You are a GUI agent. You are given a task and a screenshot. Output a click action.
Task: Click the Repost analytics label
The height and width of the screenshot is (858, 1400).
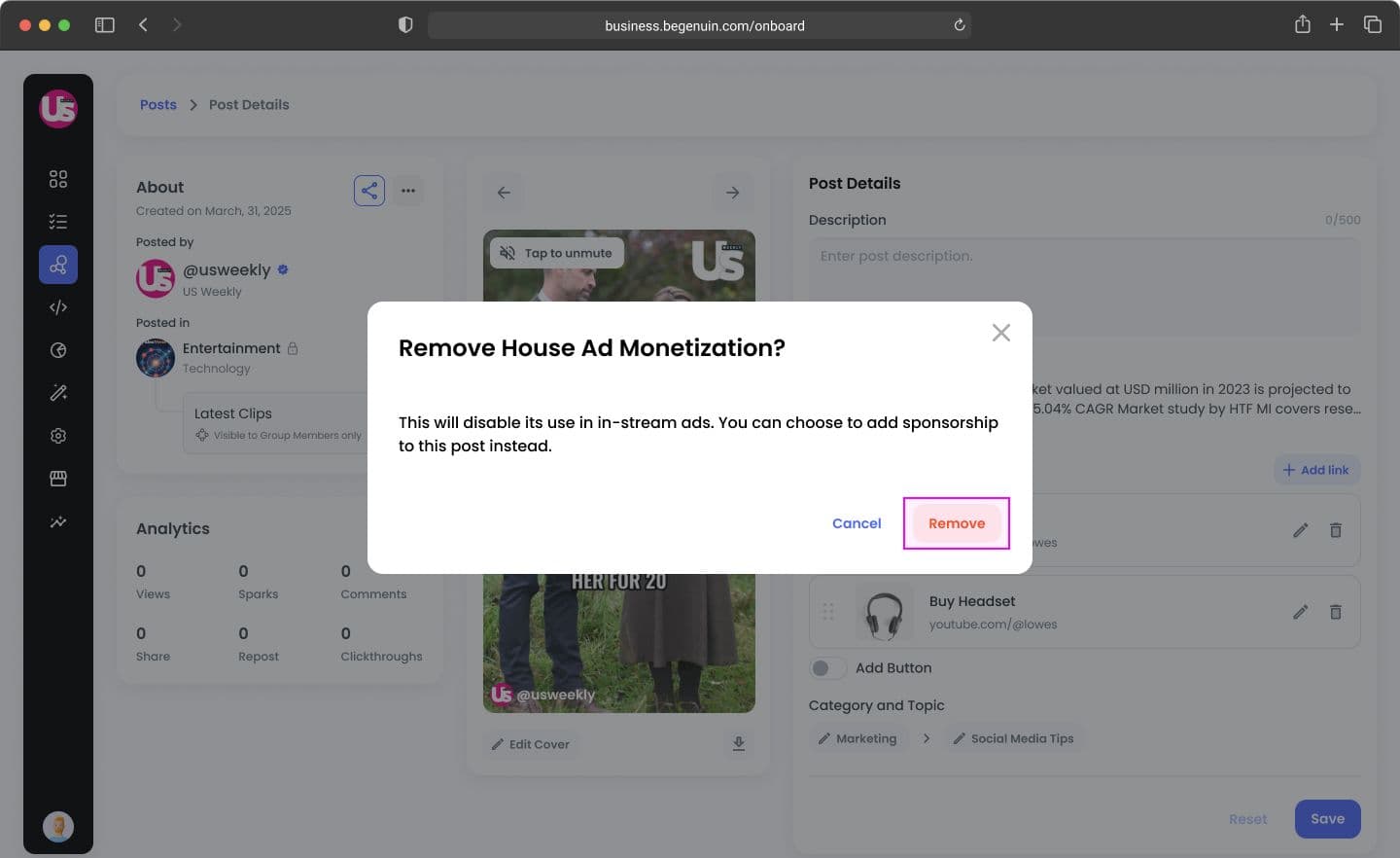pos(258,657)
